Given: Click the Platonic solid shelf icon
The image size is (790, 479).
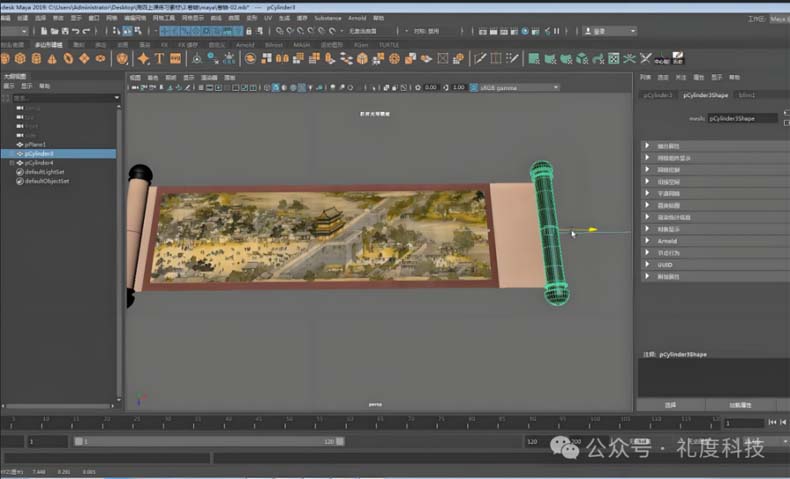Looking at the screenshot, I should tap(122, 58).
